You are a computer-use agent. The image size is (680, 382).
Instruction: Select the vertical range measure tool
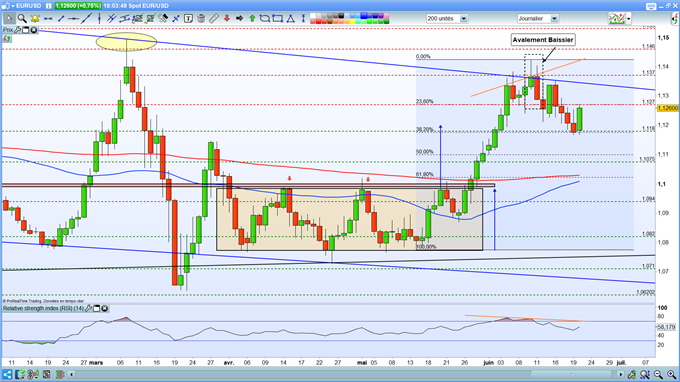[x=303, y=19]
